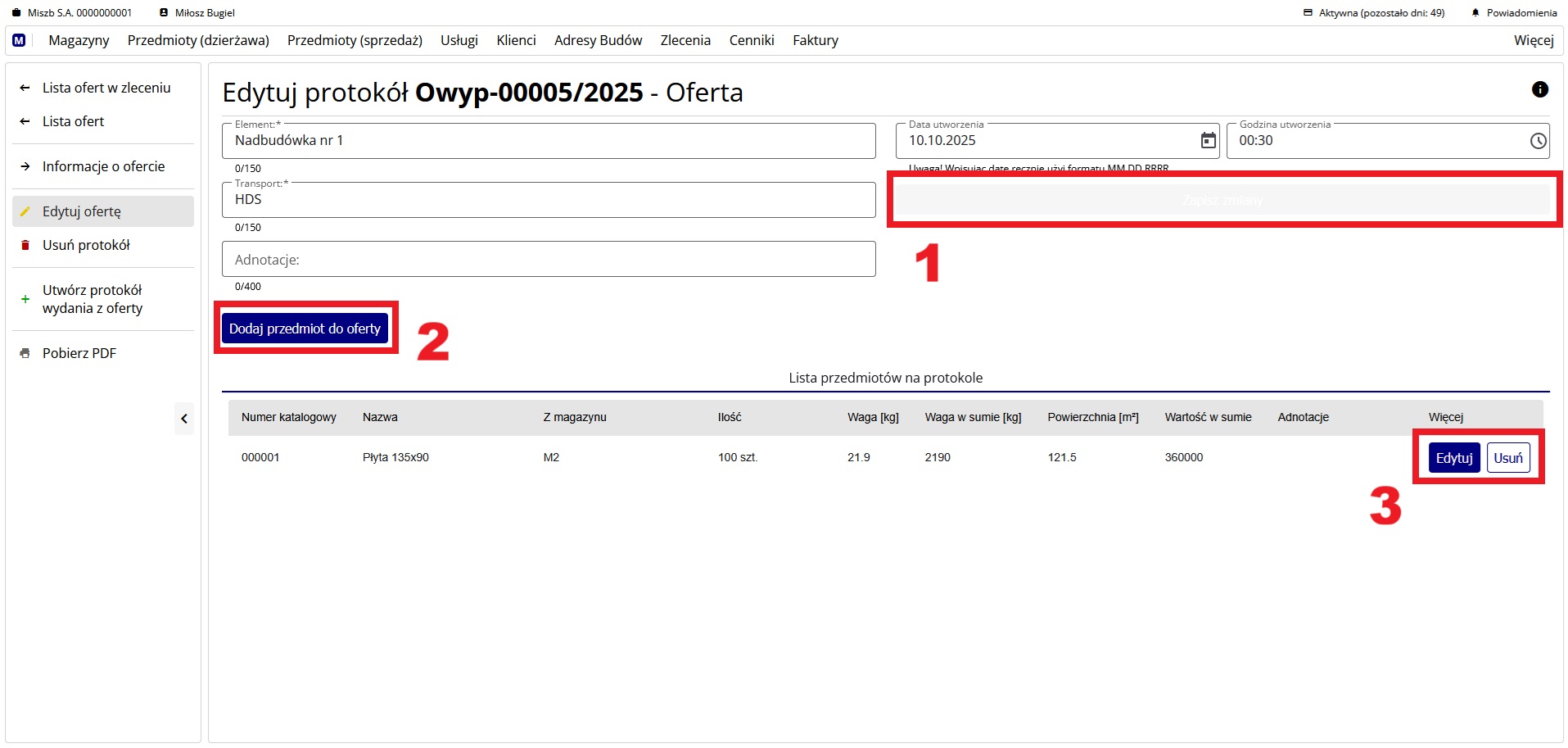Go back to Lista ofert w zleceniu
Image resolution: width=1568 pixels, height=748 pixels.
coord(106,88)
